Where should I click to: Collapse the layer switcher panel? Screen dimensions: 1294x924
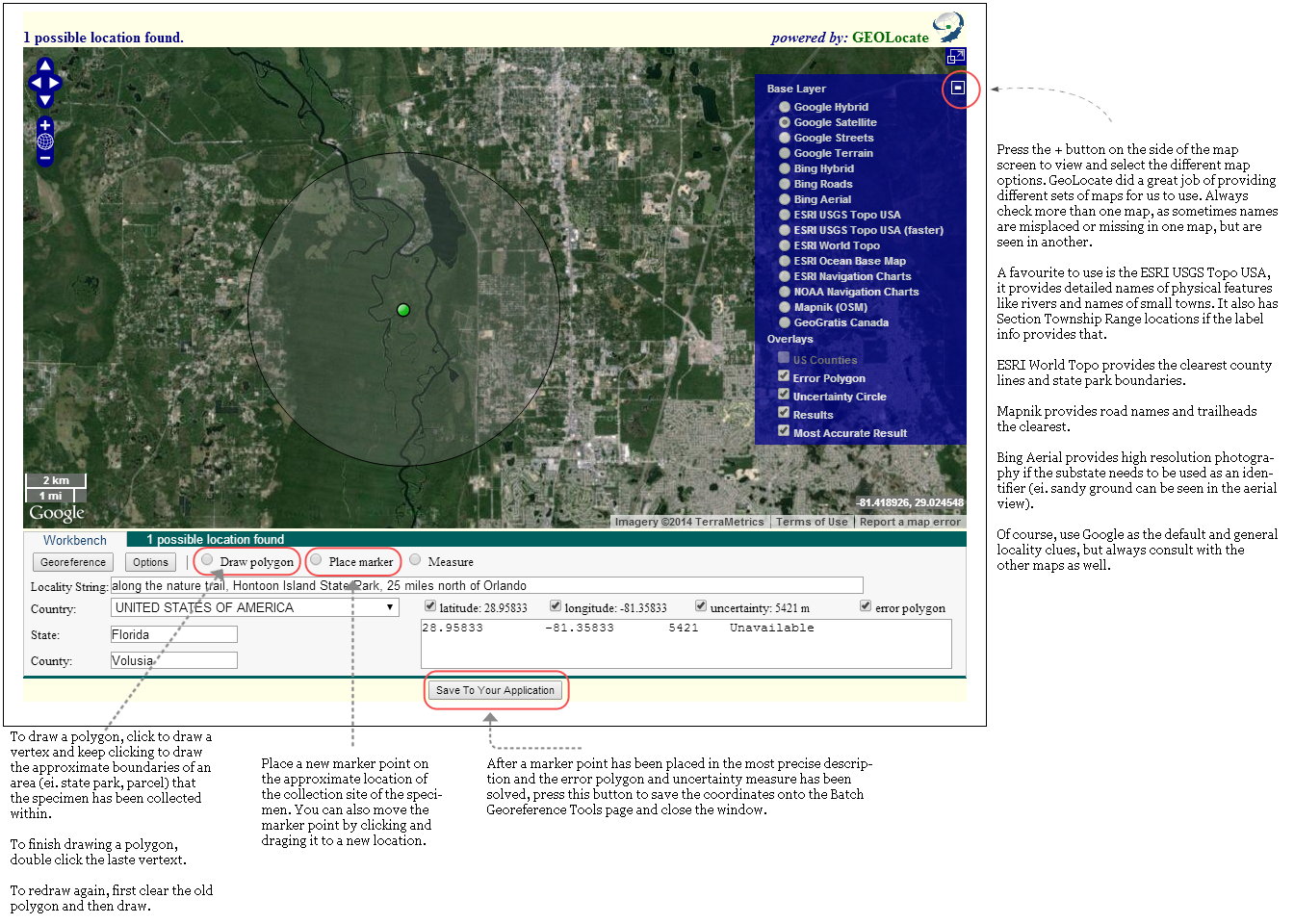pyautogui.click(x=958, y=88)
